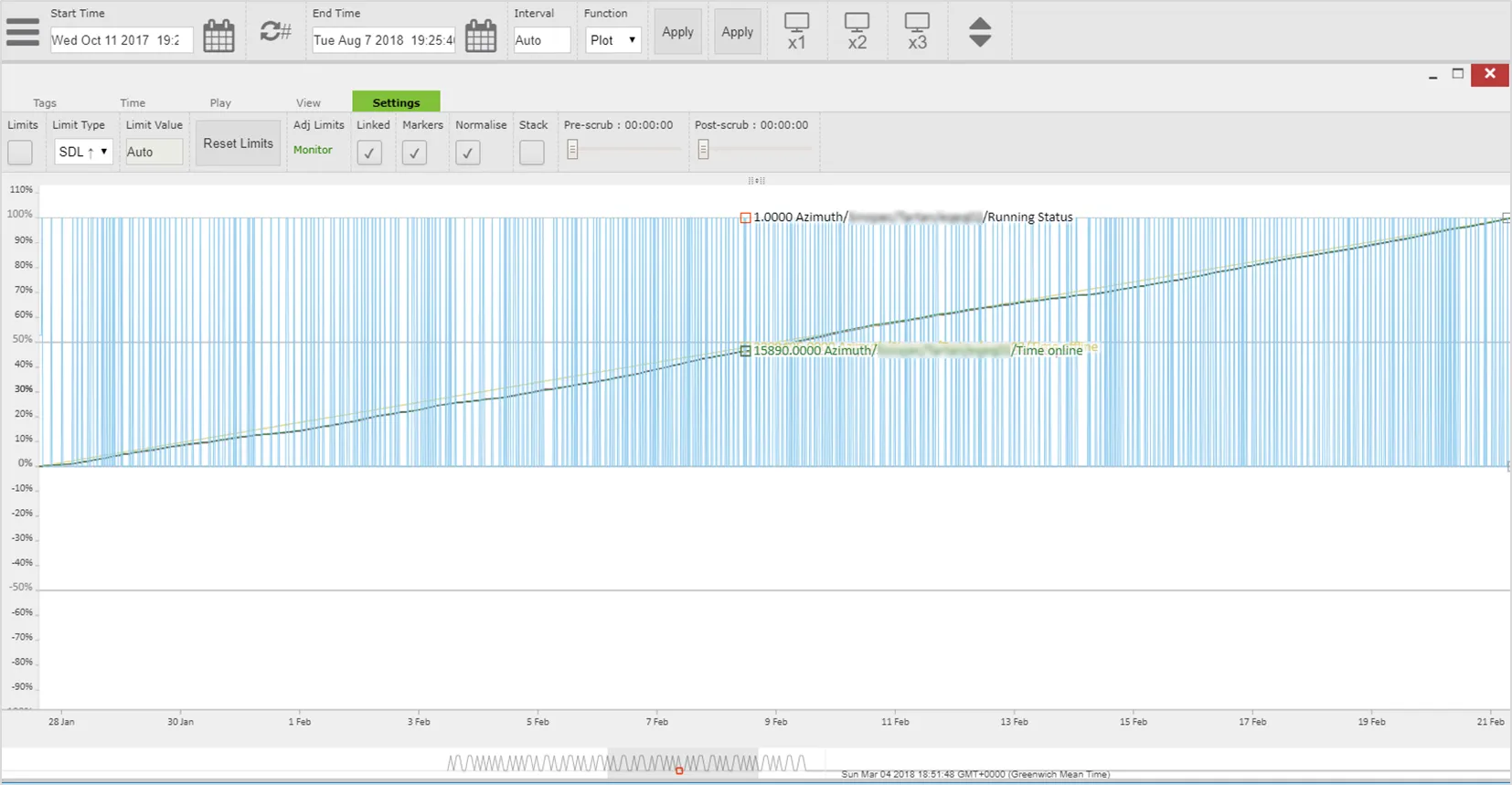Screen dimensions: 1512x785
Task: Open the hamburger menu
Action: [23, 32]
